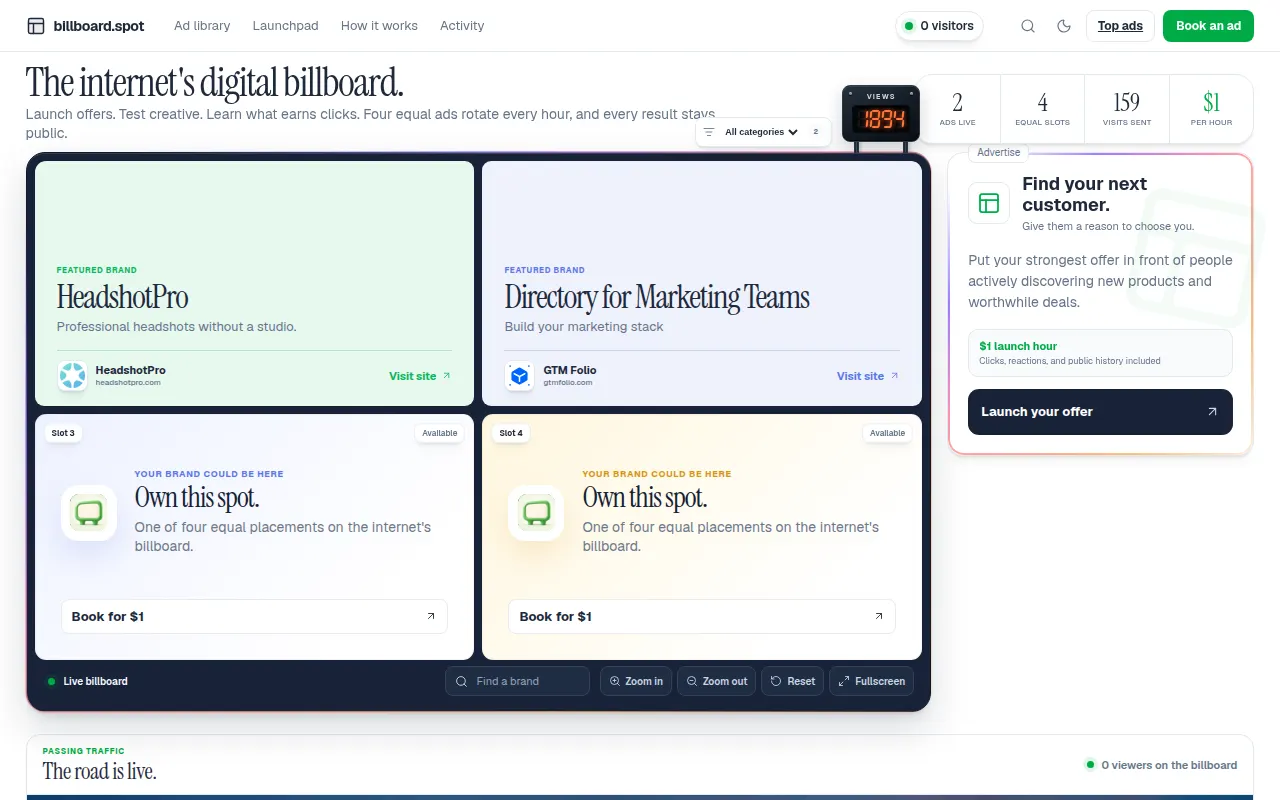
Task: Toggle dark mode moon icon
Action: pos(1064,26)
